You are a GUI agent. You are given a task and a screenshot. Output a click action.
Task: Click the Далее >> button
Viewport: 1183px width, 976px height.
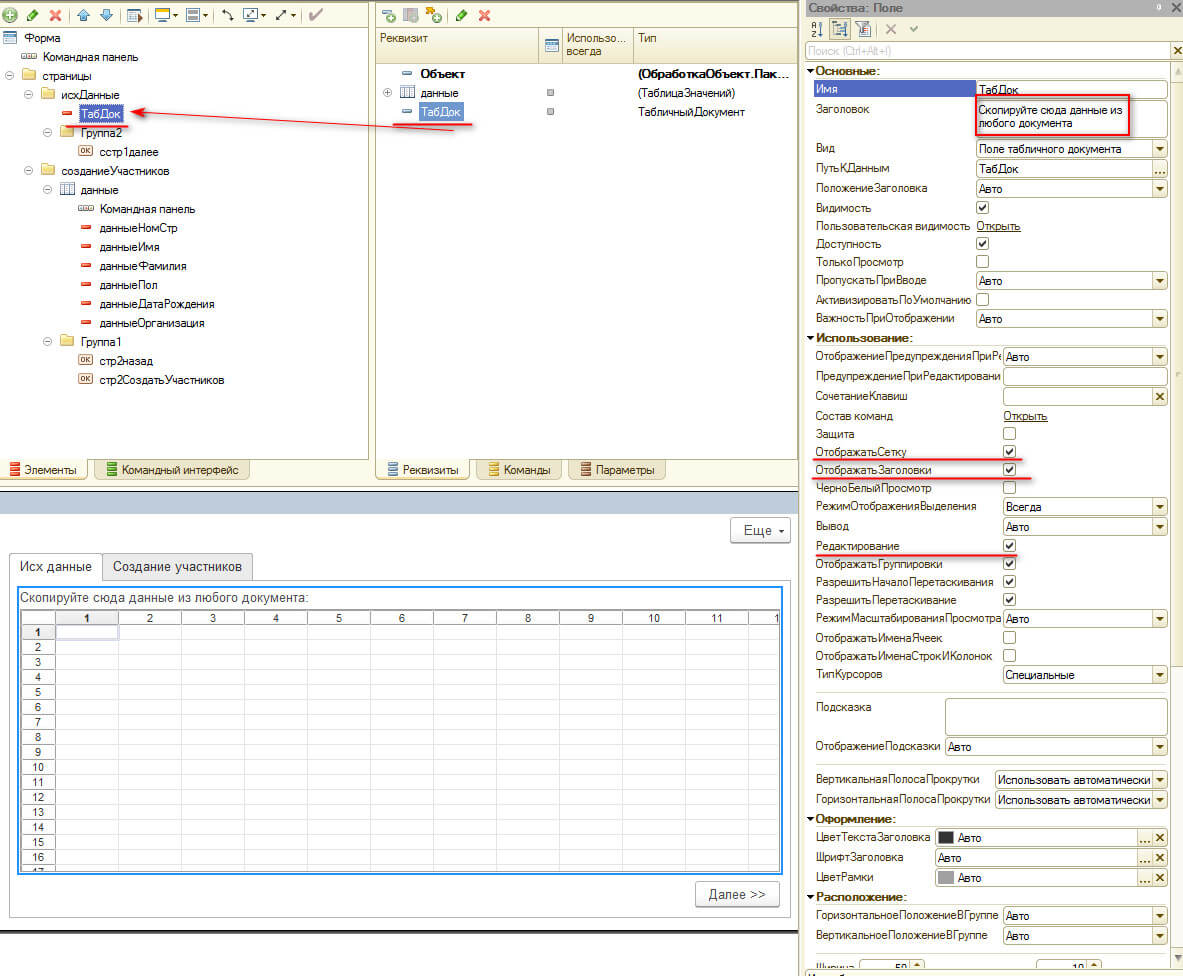coord(736,894)
